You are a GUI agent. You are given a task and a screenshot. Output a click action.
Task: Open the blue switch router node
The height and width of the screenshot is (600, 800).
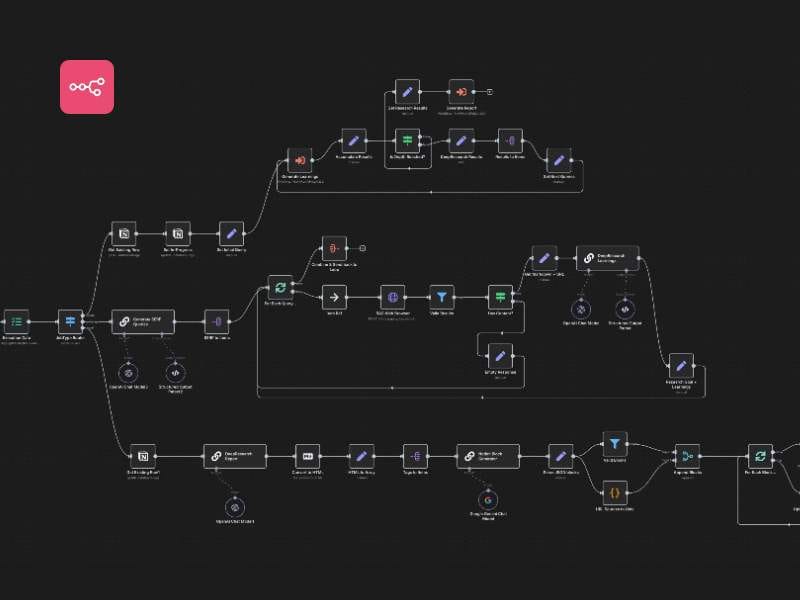point(70,321)
